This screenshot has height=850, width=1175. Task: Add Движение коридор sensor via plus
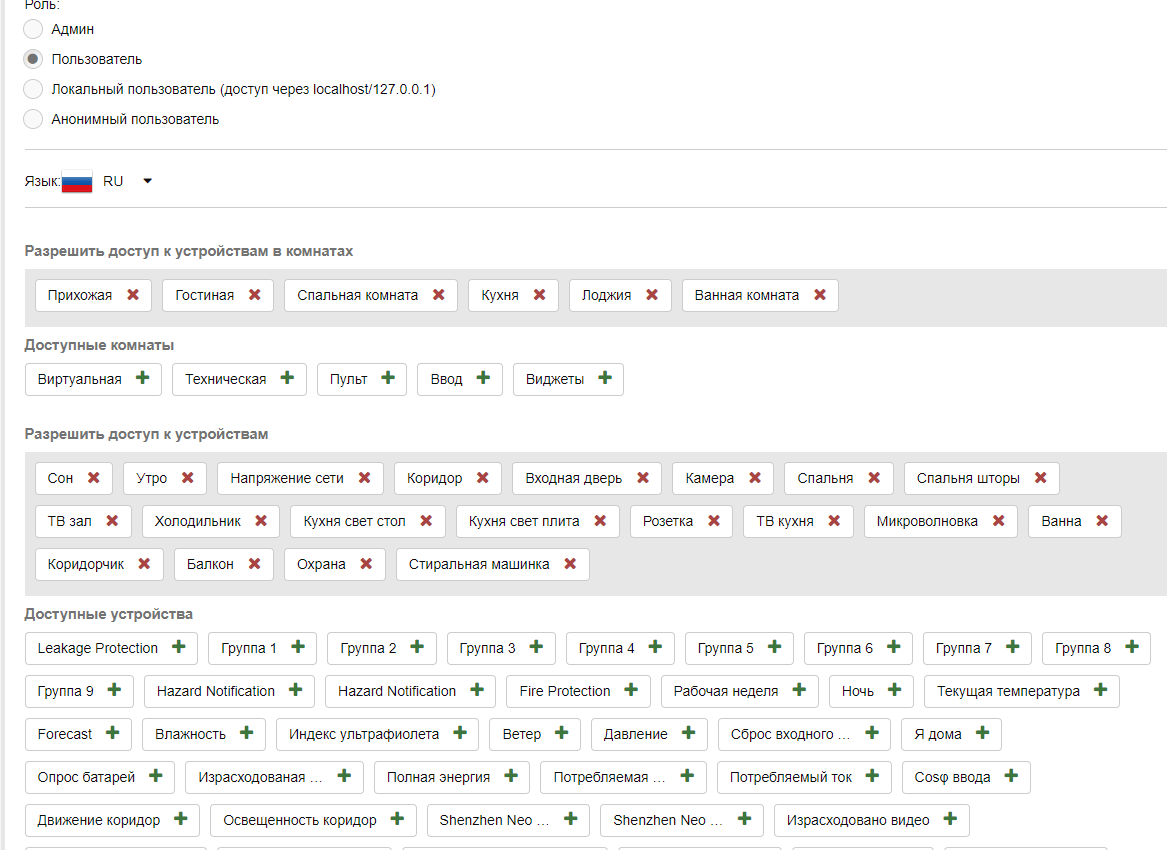click(x=180, y=819)
